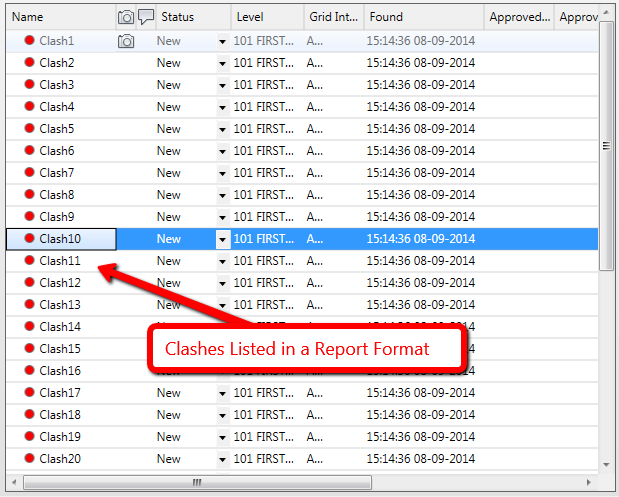Open the status dropdown for Clash10
619x497 pixels.
coord(223,239)
